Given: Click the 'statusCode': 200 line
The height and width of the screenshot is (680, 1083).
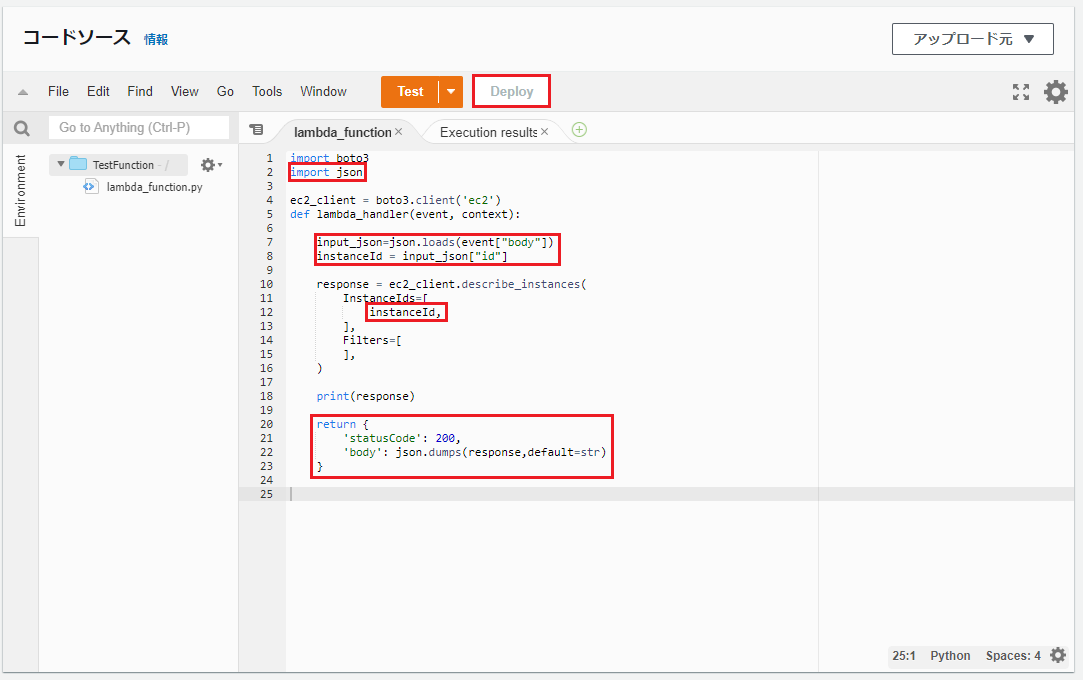Looking at the screenshot, I should pyautogui.click(x=401, y=438).
